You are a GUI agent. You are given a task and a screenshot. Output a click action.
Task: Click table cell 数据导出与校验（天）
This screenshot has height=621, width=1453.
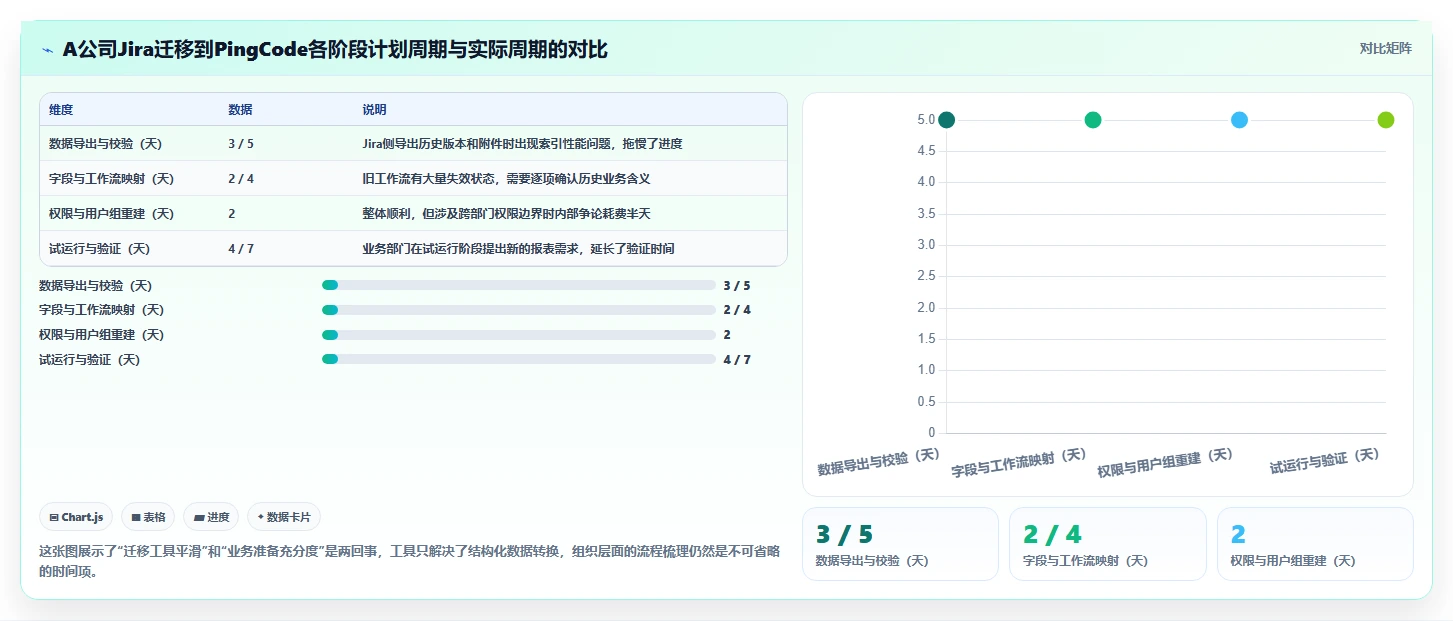(105, 144)
